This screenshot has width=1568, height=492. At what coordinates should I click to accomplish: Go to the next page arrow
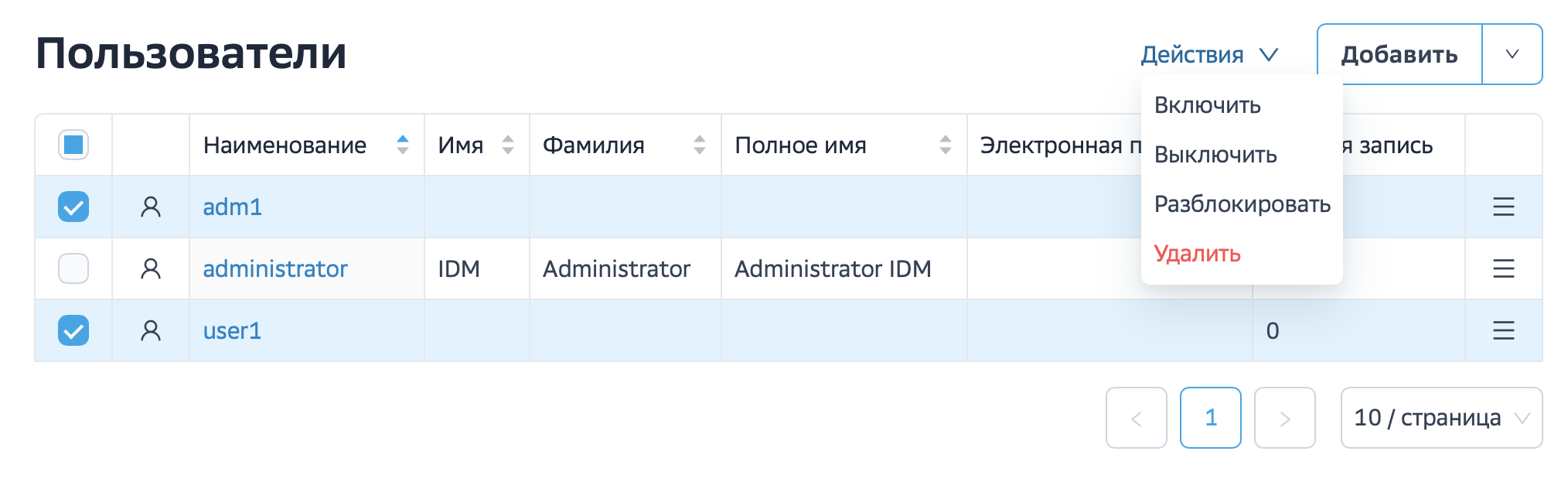pos(1284,418)
